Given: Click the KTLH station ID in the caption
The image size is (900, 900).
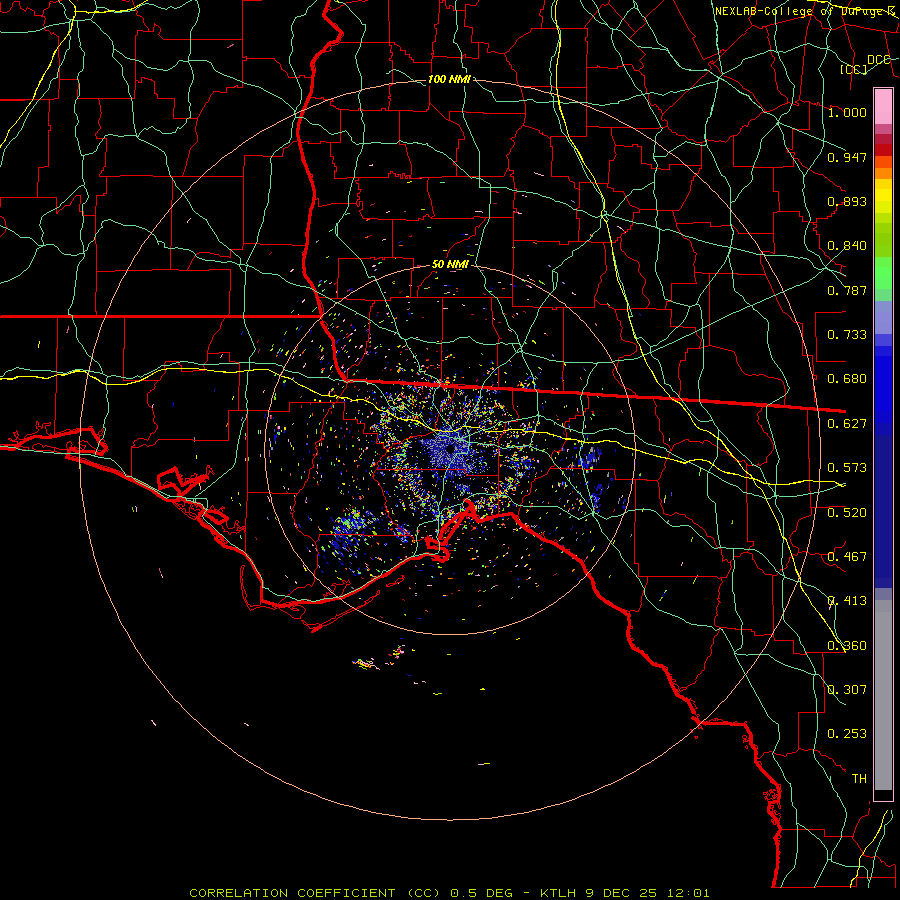Looking at the screenshot, I should (x=558, y=893).
